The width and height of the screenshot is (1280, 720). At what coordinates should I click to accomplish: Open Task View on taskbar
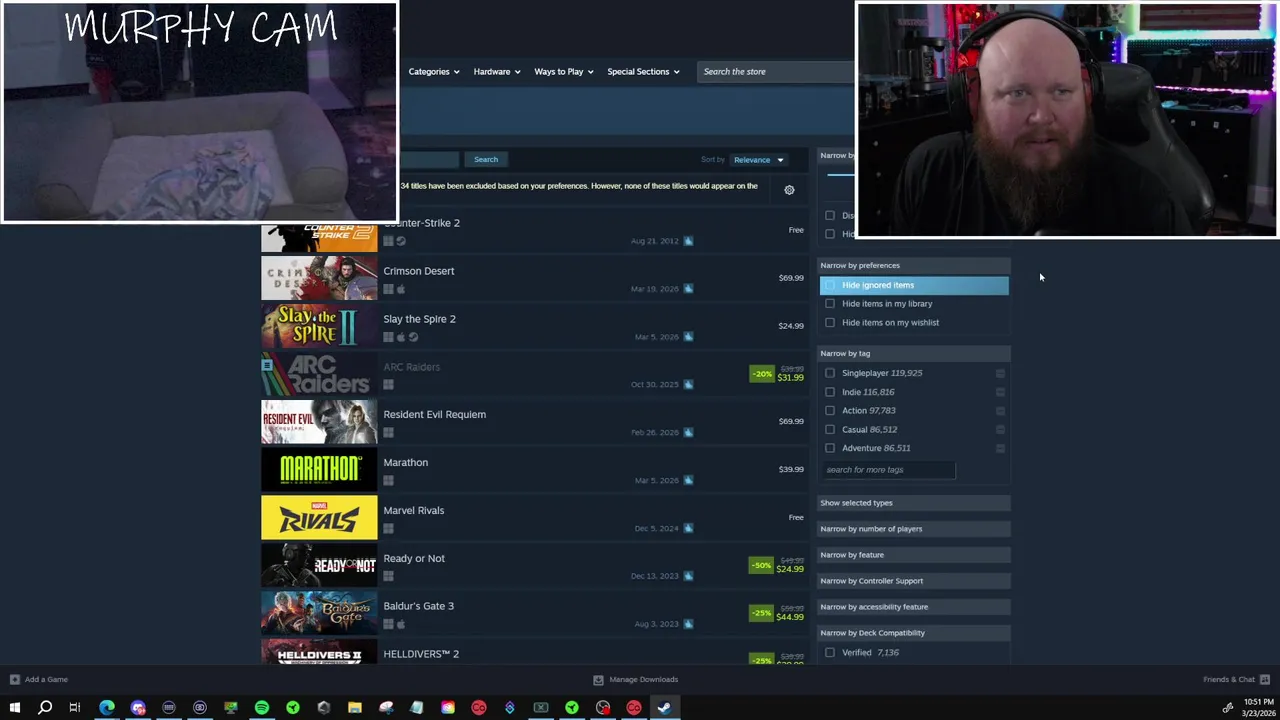(x=75, y=708)
